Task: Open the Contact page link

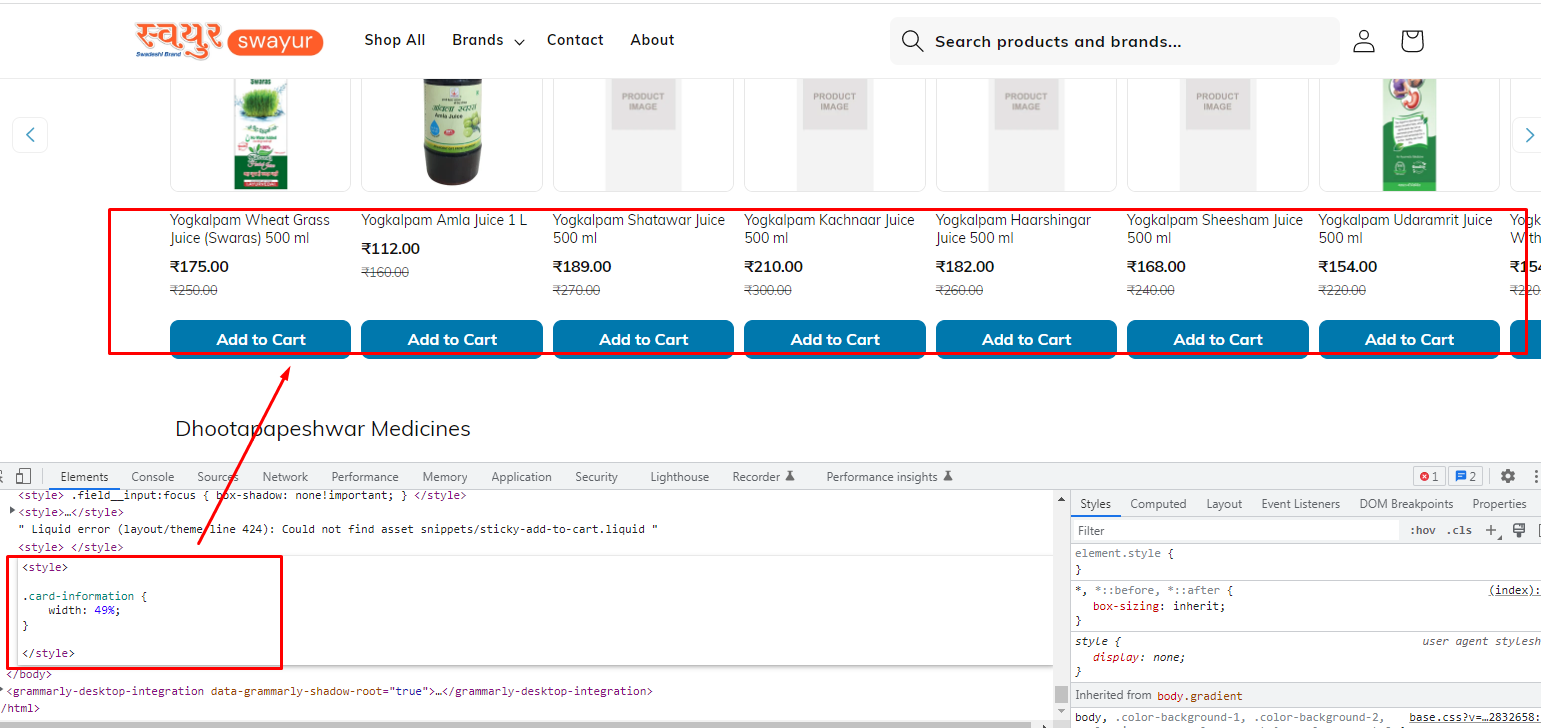Action: coord(575,40)
